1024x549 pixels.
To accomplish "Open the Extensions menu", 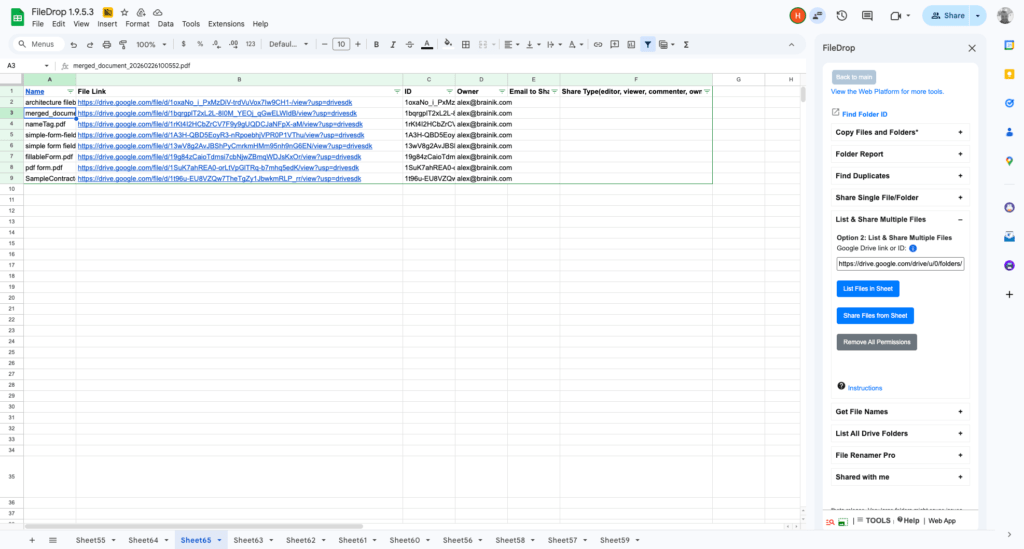I will coord(226,24).
